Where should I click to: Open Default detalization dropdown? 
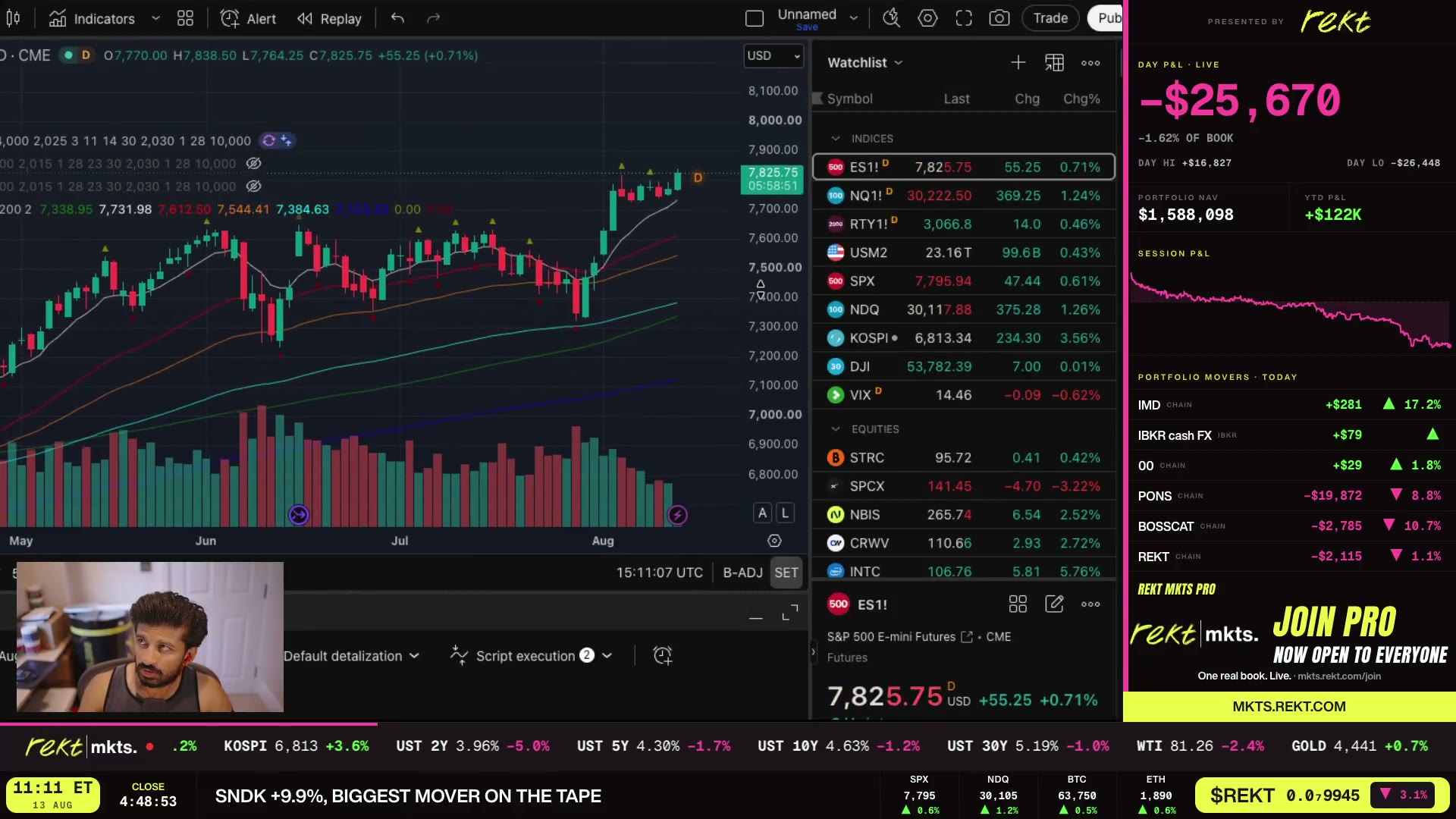tap(351, 656)
